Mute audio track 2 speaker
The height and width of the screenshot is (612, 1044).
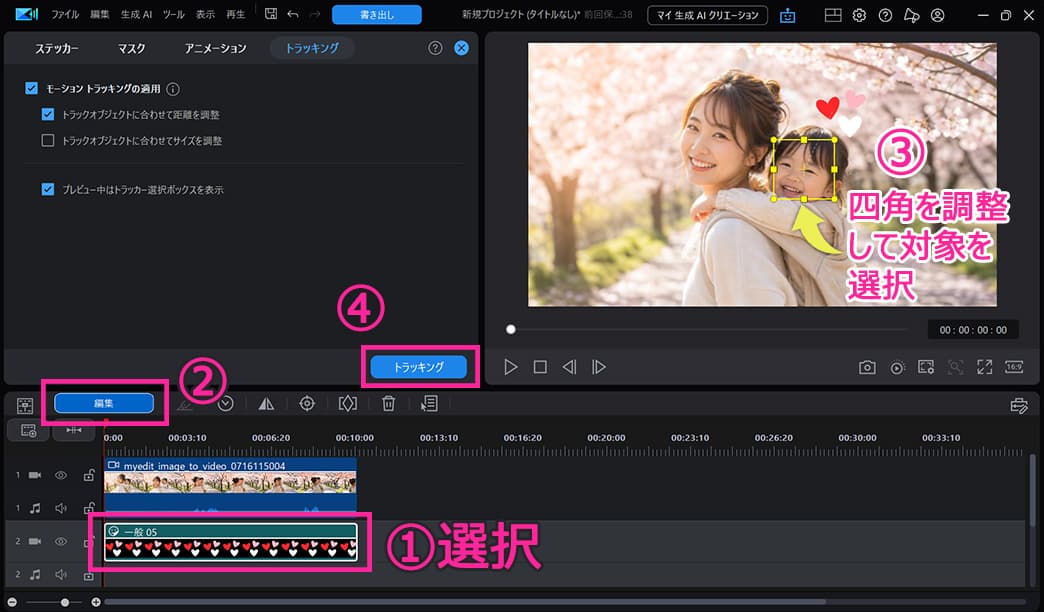click(x=61, y=574)
